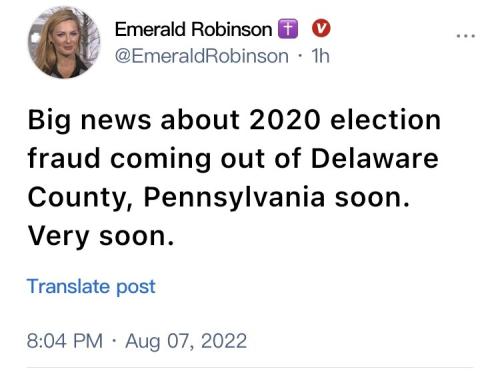Open the Emerald Robinson display name
The width and height of the screenshot is (500, 379).
click(193, 29)
